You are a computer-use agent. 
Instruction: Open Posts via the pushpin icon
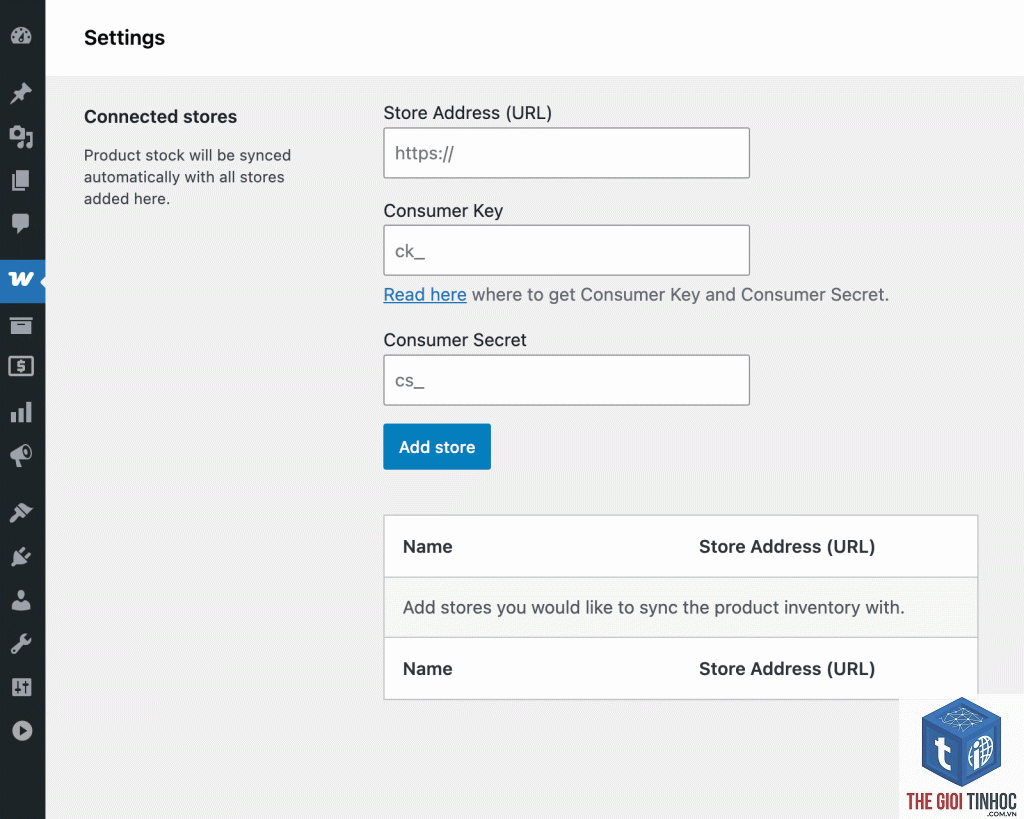click(x=21, y=93)
